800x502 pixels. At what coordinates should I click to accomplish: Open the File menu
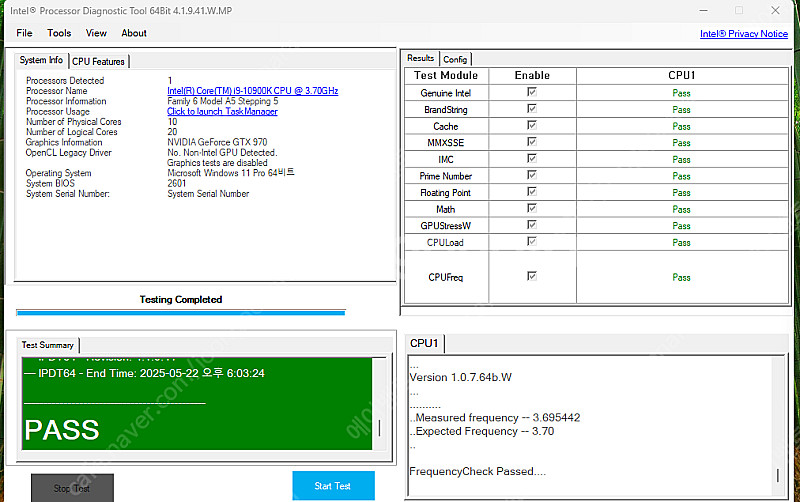click(24, 33)
